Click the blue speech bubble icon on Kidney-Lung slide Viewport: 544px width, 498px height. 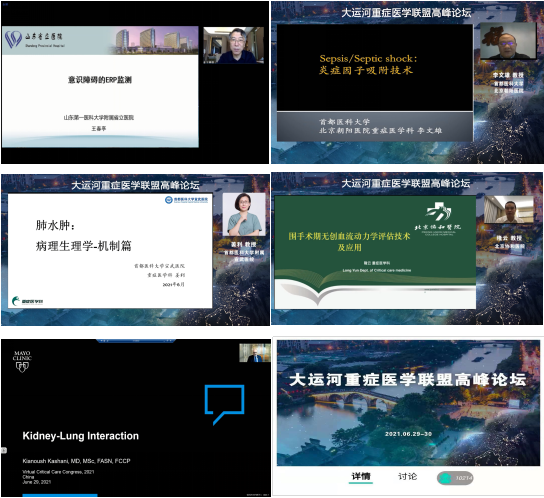click(x=224, y=404)
